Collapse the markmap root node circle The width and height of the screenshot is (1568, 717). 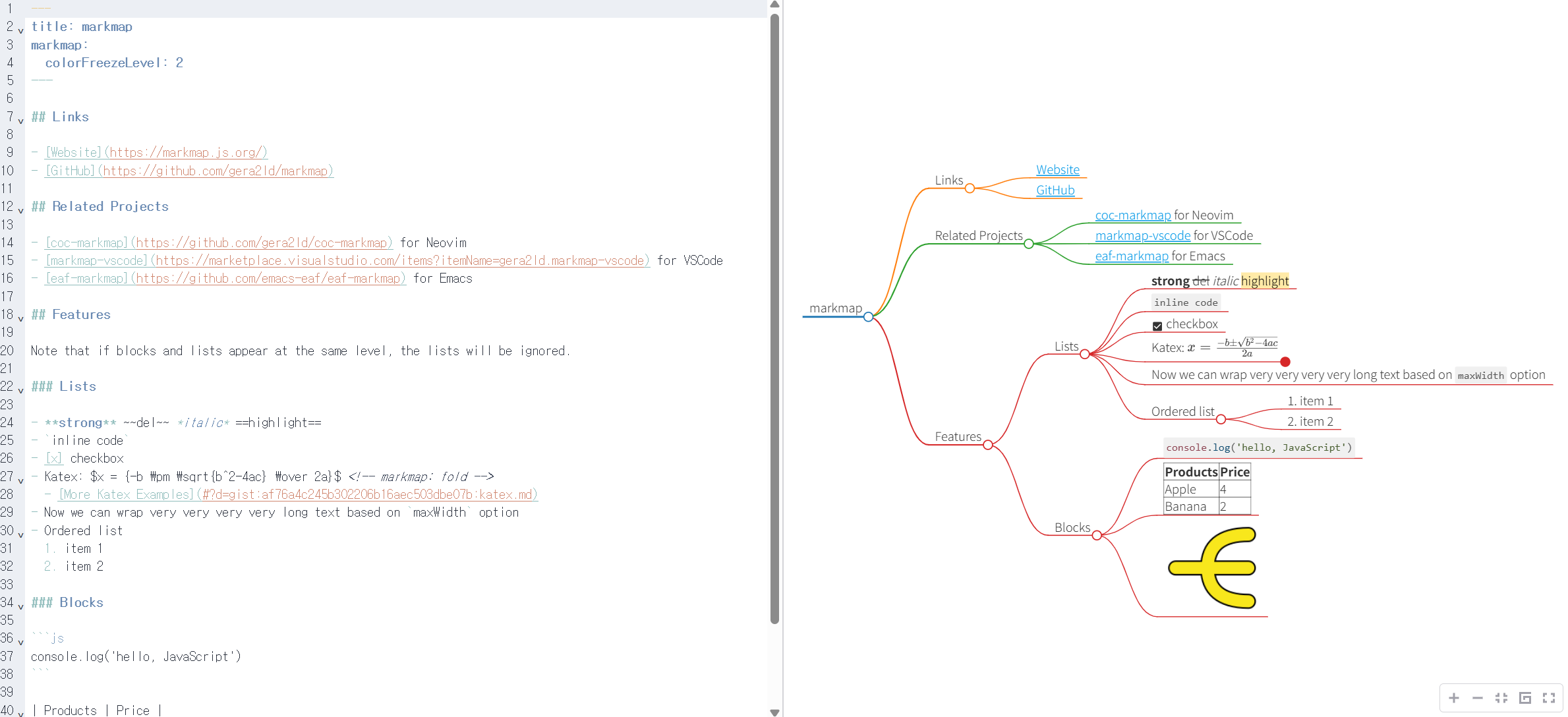click(x=869, y=317)
